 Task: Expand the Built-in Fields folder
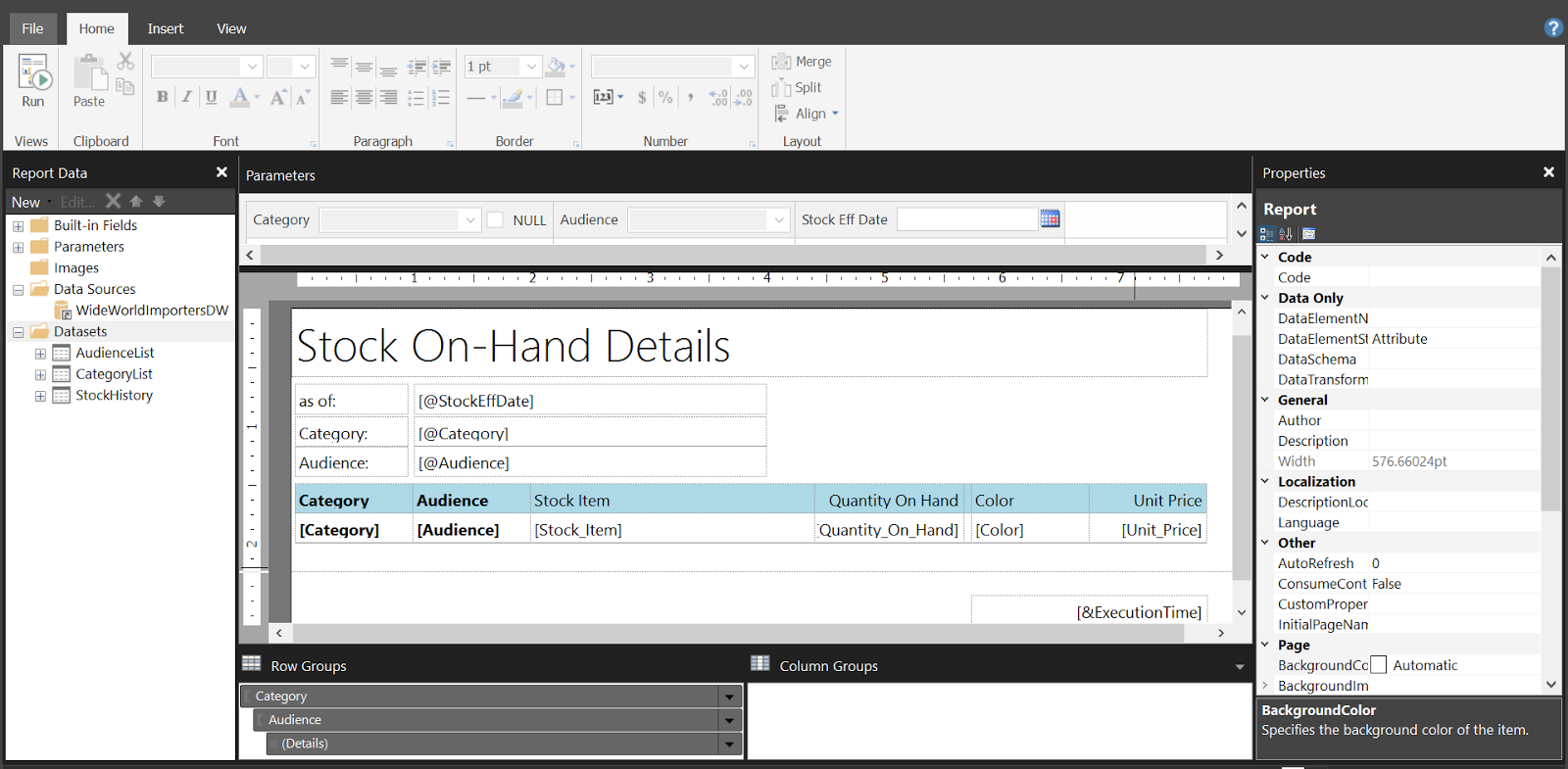click(x=18, y=226)
